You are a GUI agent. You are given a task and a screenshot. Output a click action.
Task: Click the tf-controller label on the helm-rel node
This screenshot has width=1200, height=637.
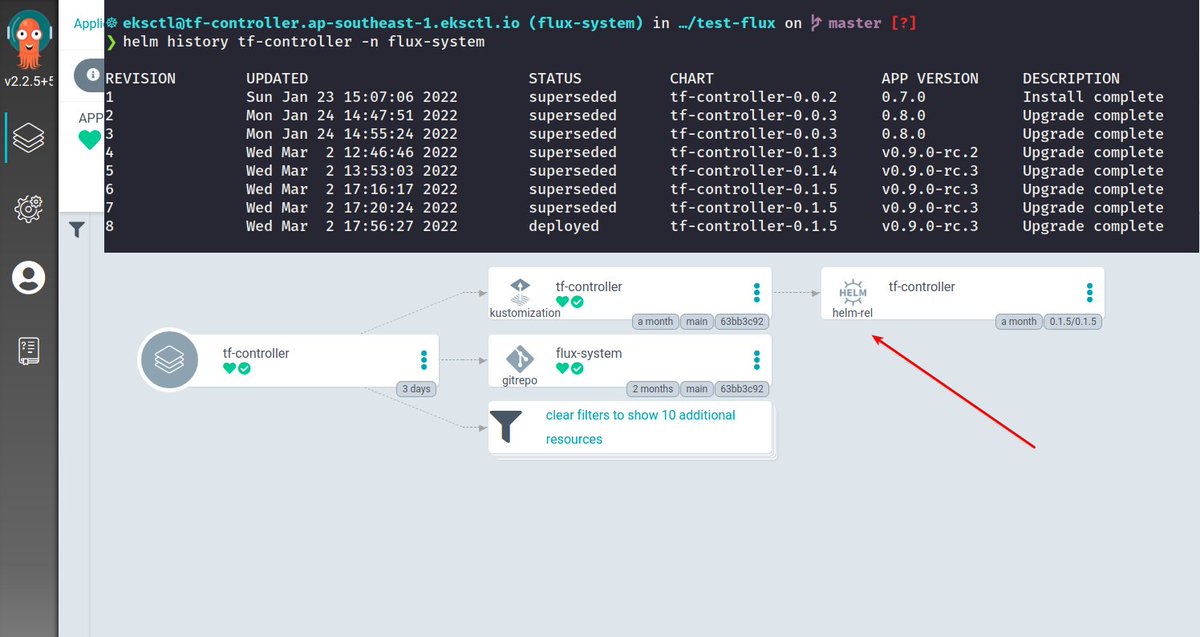(922, 287)
